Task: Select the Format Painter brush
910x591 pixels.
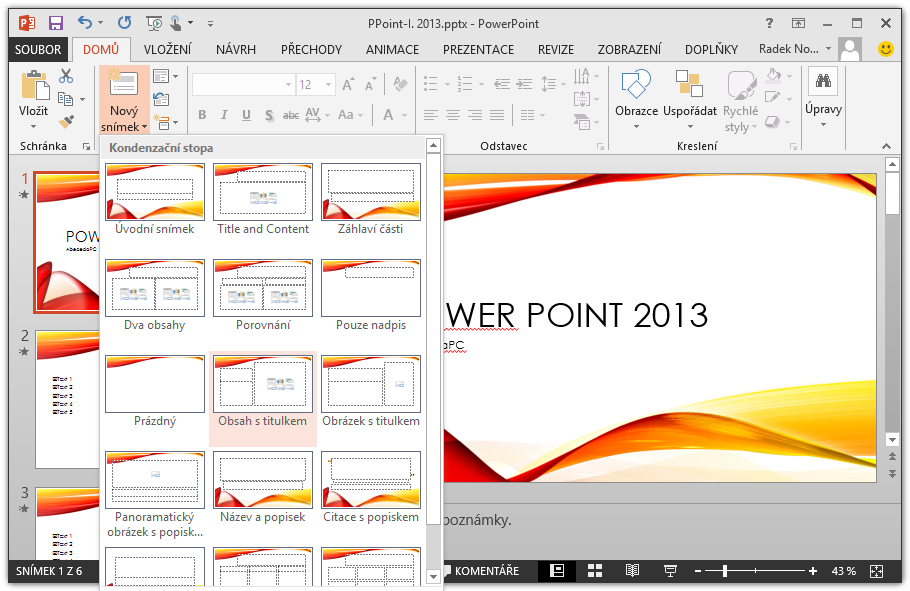Action: click(66, 121)
